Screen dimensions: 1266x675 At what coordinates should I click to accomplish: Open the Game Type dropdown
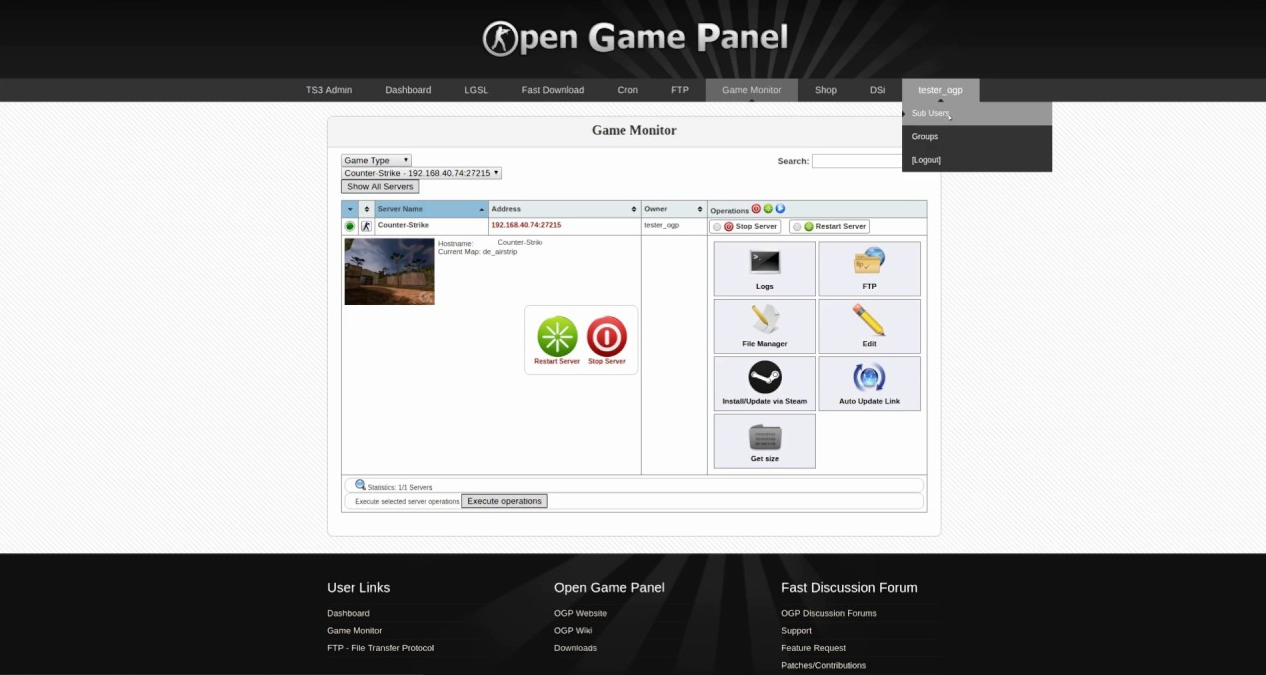click(x=376, y=160)
